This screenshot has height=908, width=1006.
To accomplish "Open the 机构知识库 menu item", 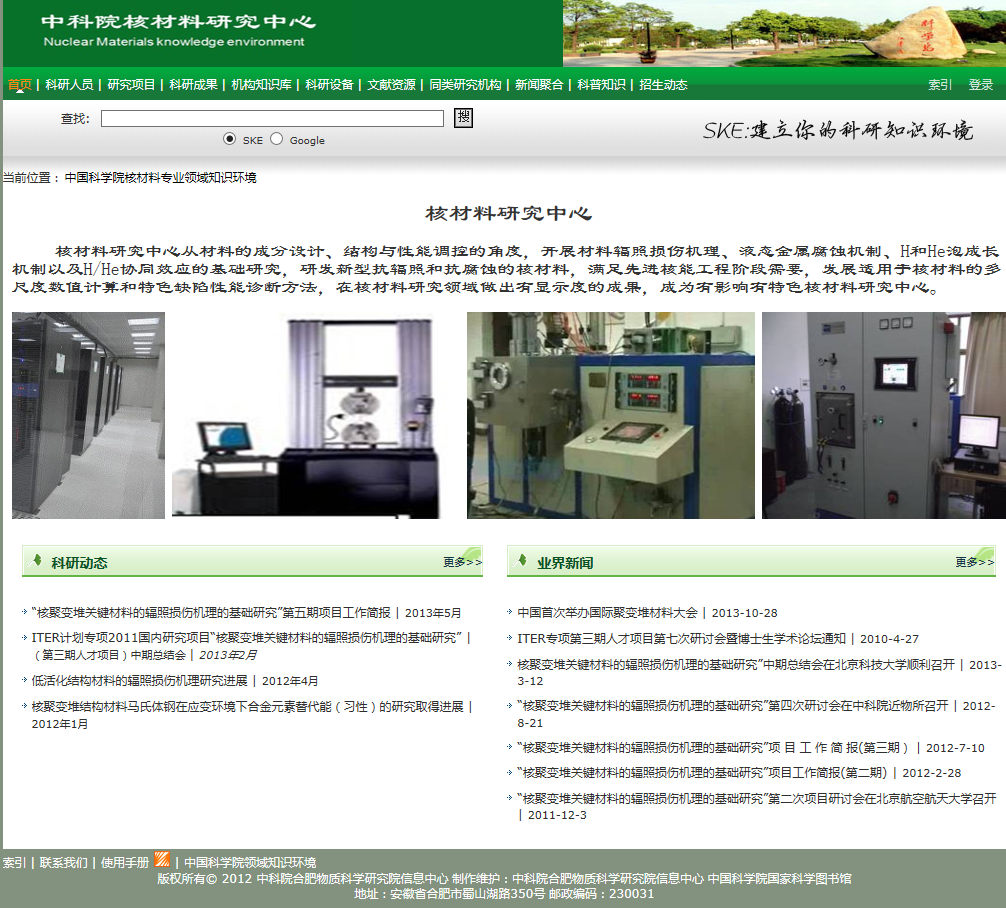I will 261,85.
